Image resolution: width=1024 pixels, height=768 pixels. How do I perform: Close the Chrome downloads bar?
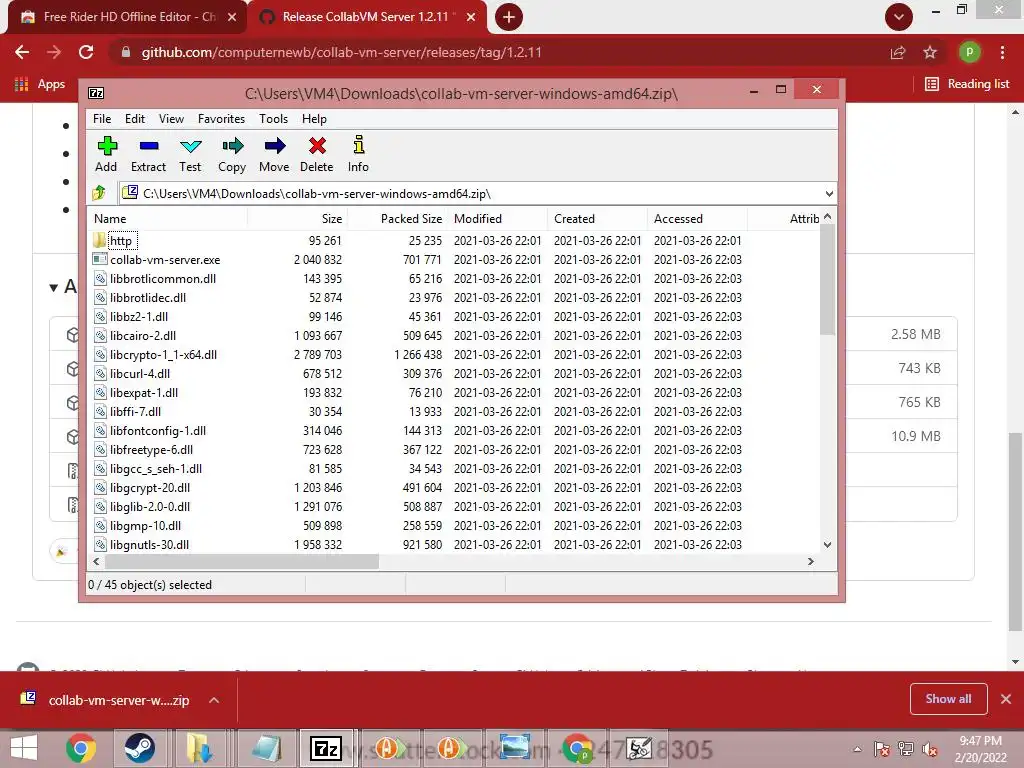[1006, 699]
